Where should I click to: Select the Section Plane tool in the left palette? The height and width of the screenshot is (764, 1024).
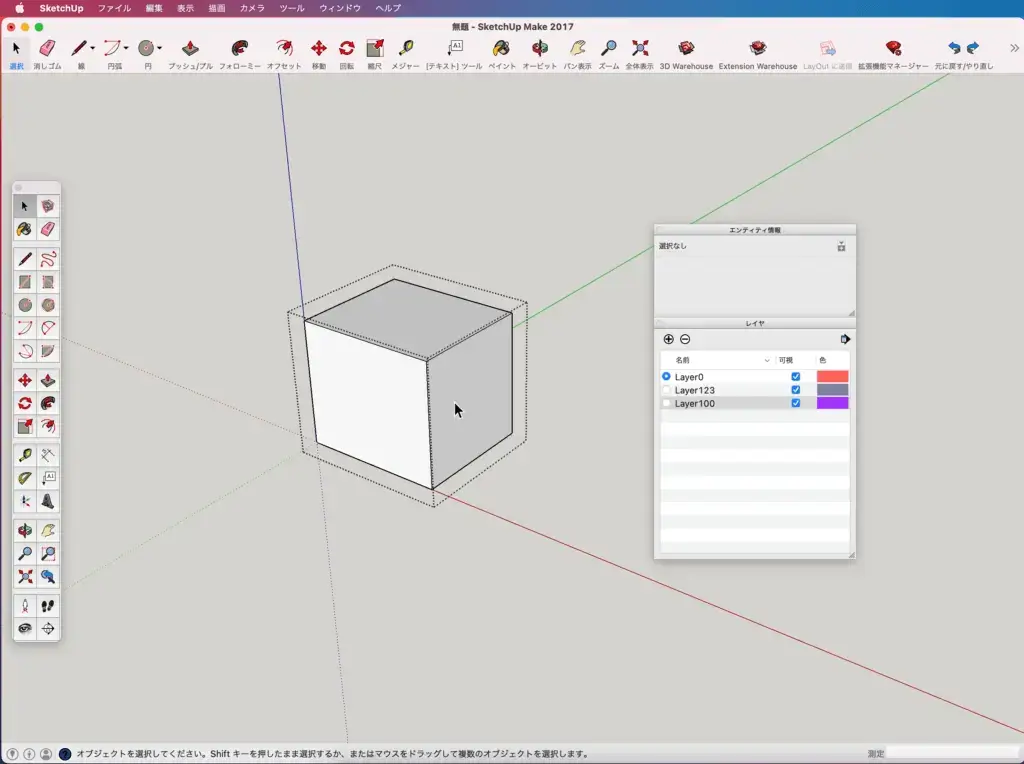[x=48, y=629]
